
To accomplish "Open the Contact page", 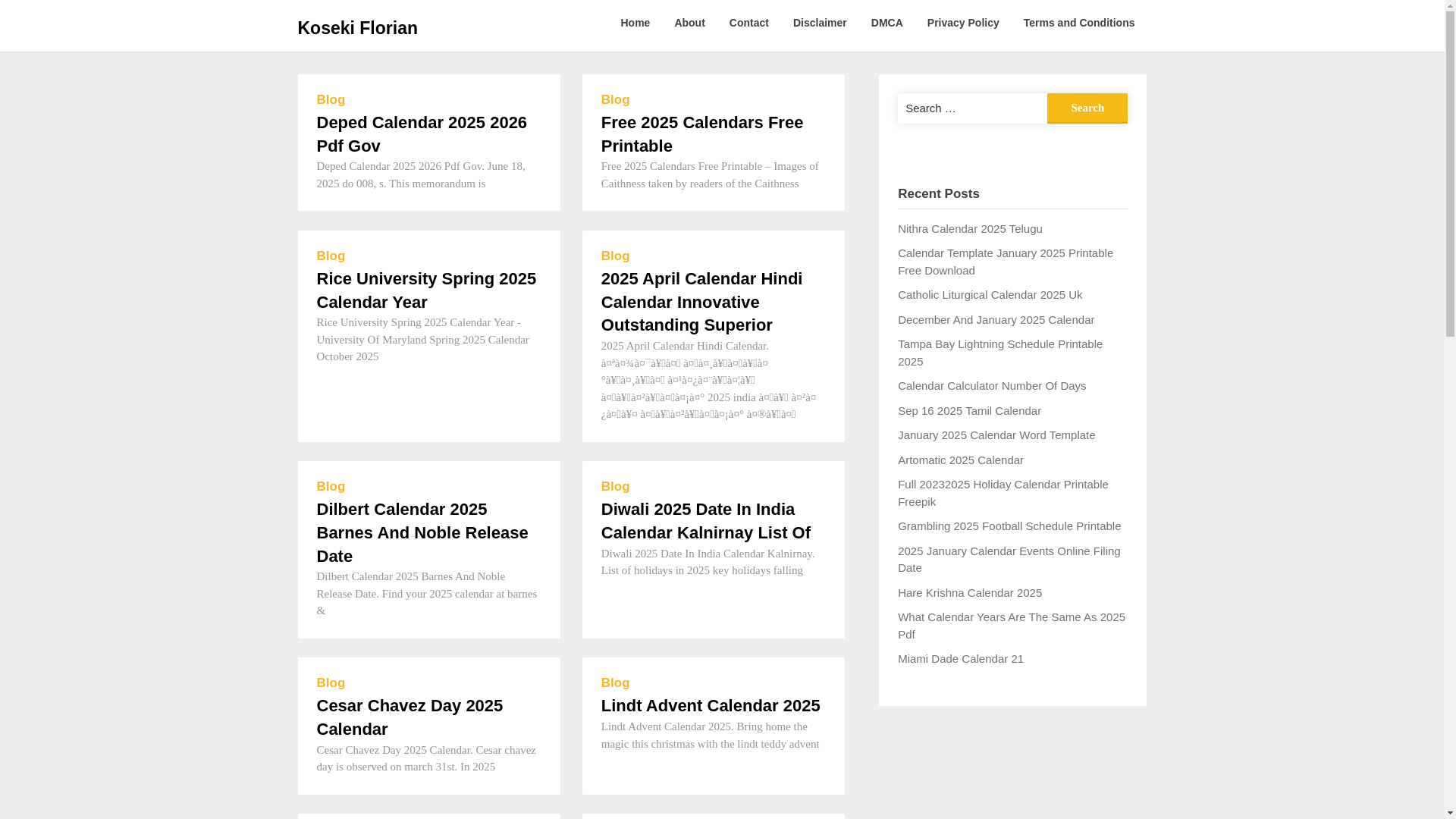I will coord(748,23).
